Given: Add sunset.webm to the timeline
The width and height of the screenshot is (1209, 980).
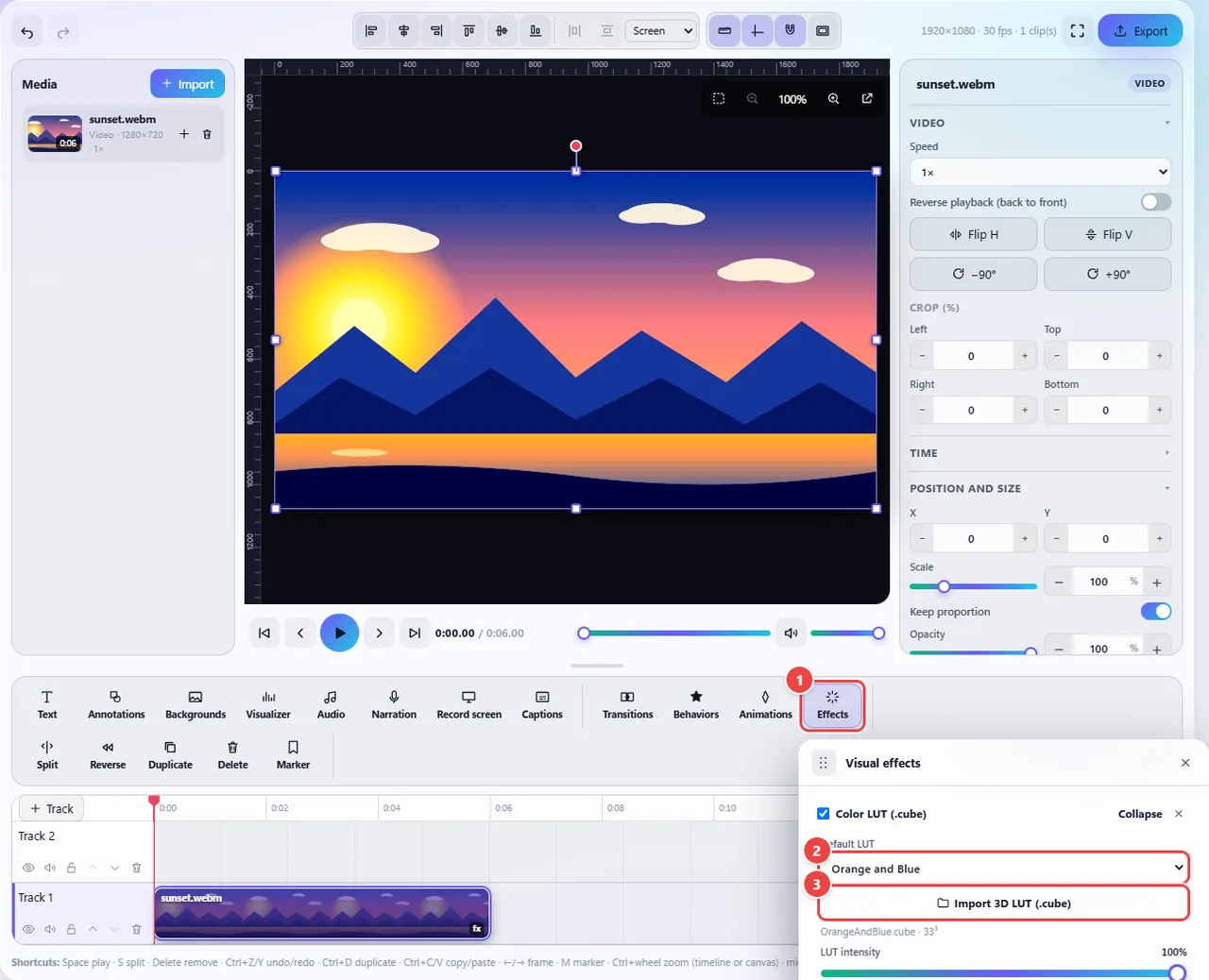Looking at the screenshot, I should [184, 134].
